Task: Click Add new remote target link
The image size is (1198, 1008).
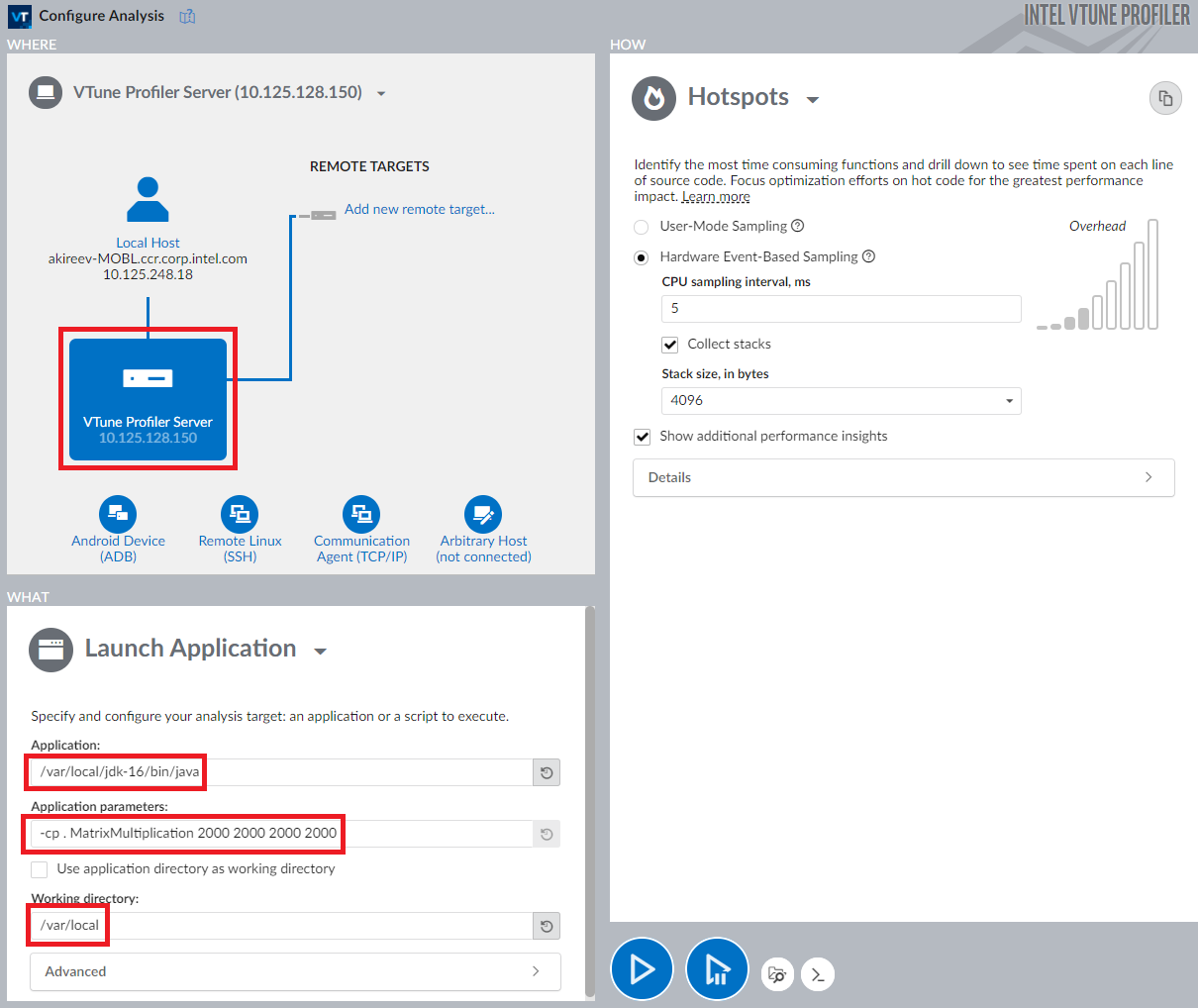Action: point(419,209)
